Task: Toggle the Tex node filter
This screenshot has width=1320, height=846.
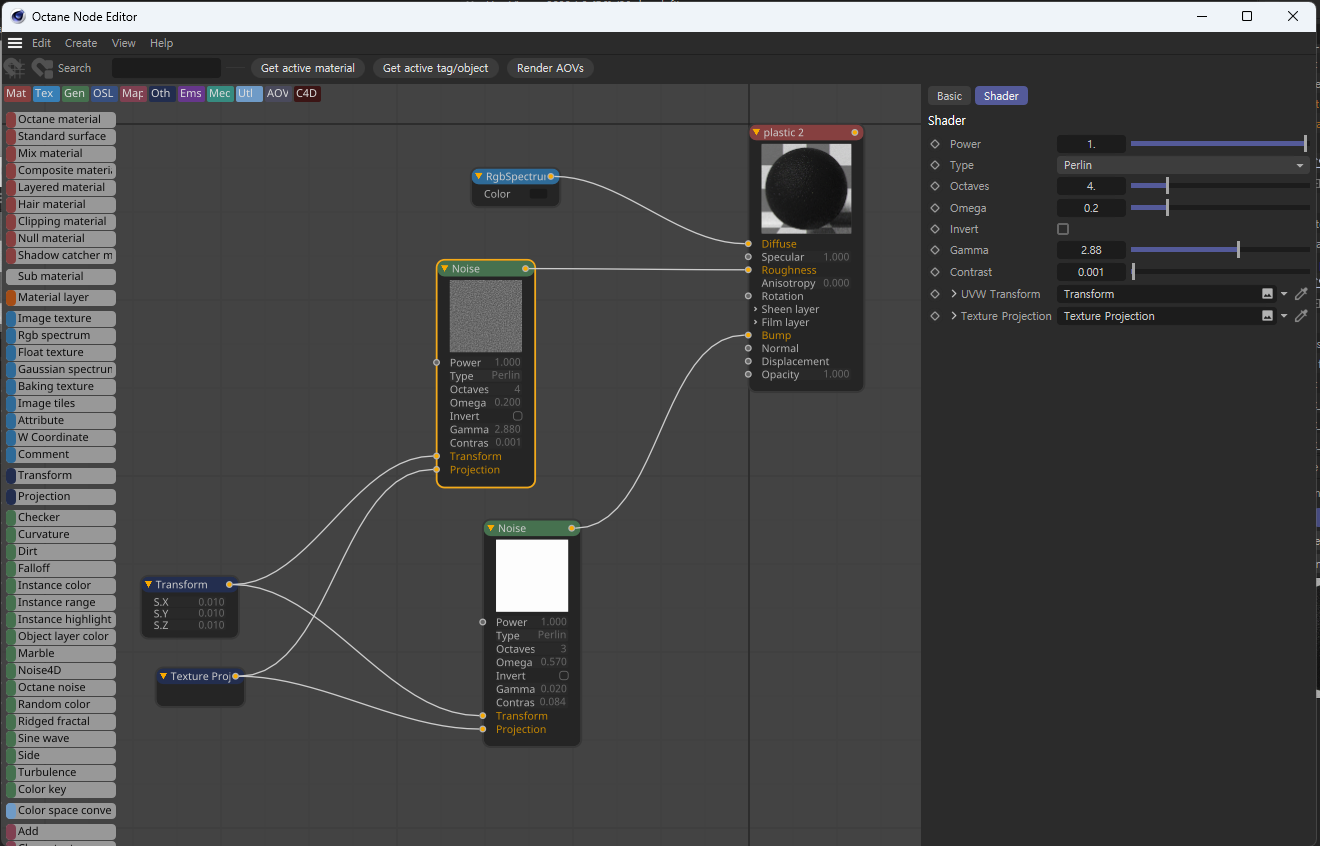Action: [x=45, y=93]
